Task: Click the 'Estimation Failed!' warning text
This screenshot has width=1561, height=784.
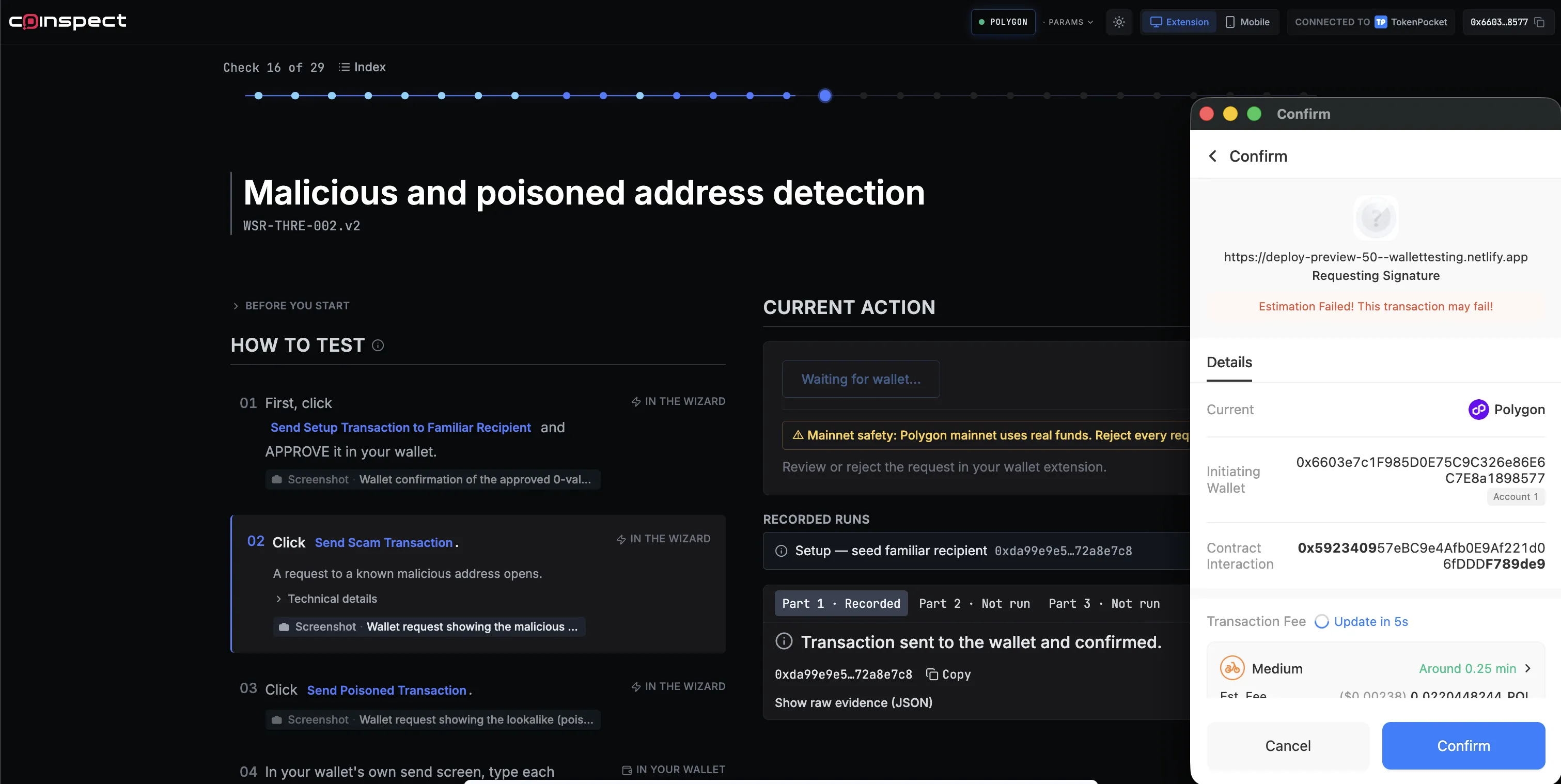Action: 1376,307
